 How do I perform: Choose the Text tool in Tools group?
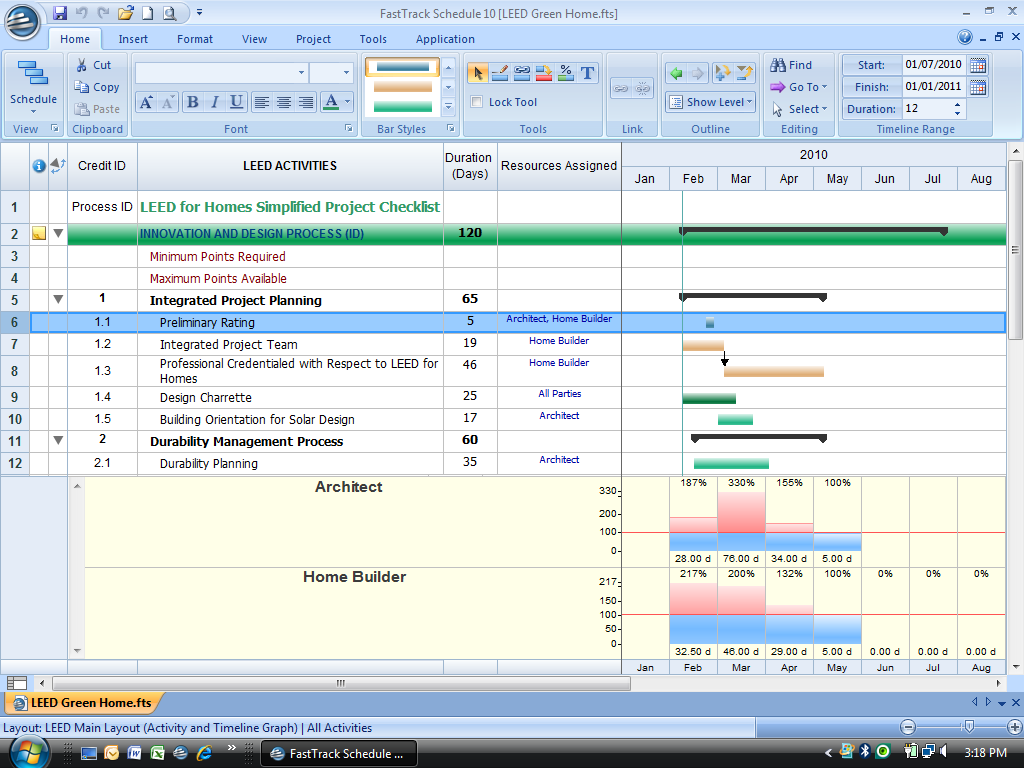587,73
